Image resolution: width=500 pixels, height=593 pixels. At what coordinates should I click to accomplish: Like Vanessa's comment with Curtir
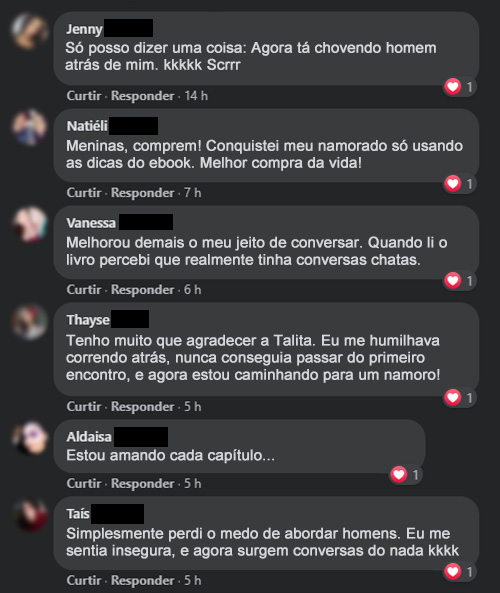[x=84, y=289]
